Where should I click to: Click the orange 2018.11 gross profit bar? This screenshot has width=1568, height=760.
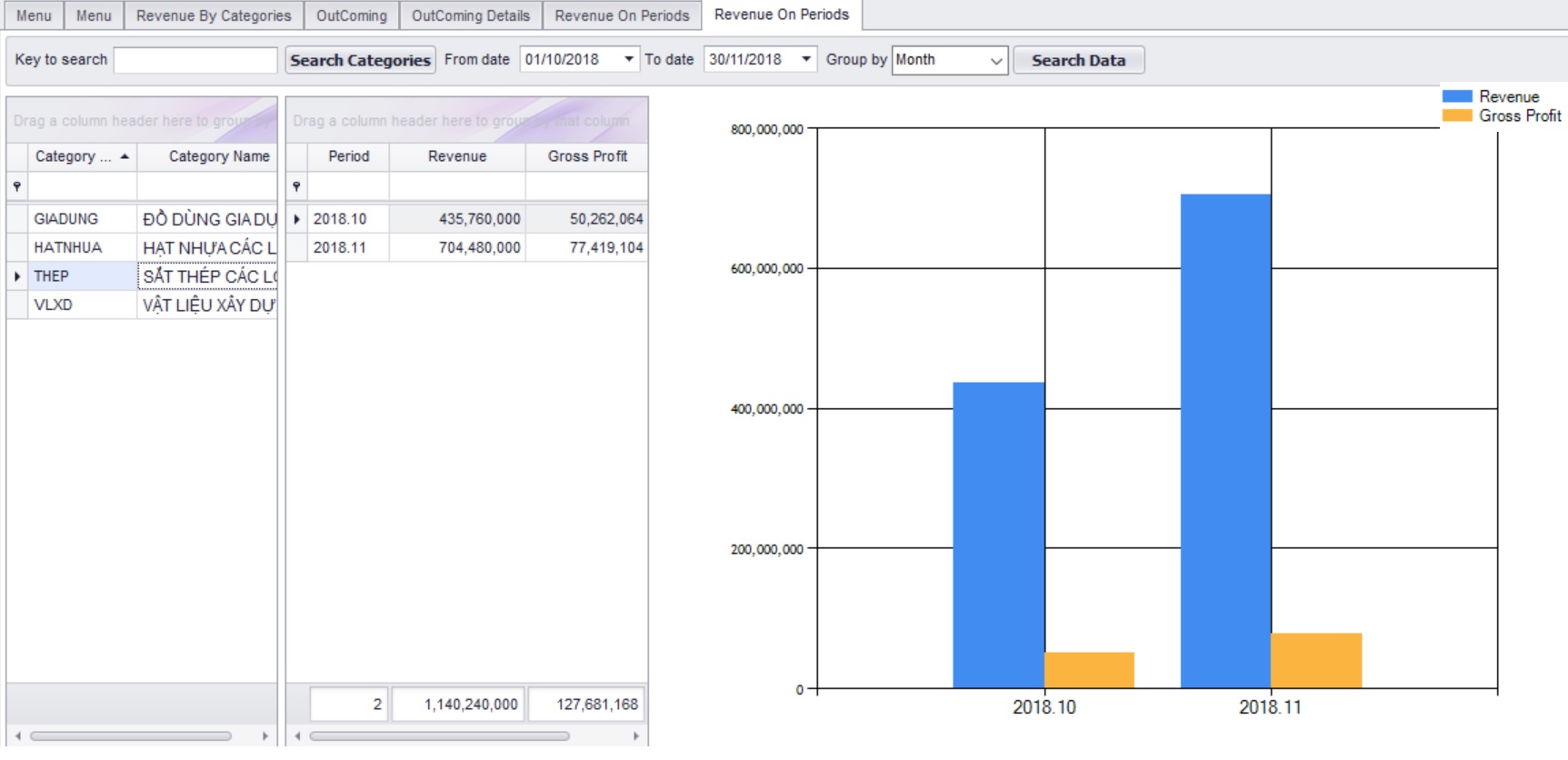1316,661
